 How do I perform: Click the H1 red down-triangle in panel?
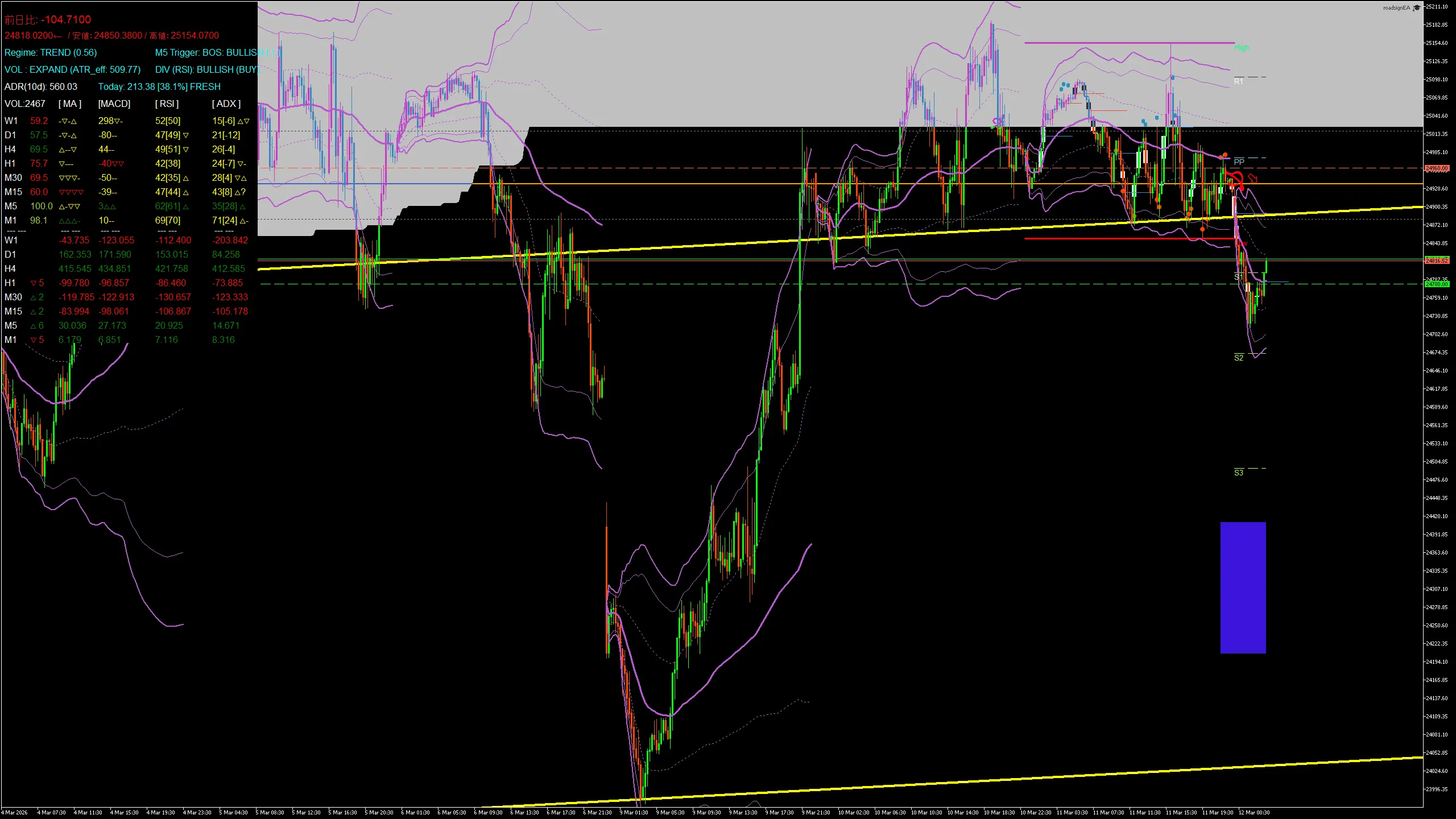tap(34, 283)
